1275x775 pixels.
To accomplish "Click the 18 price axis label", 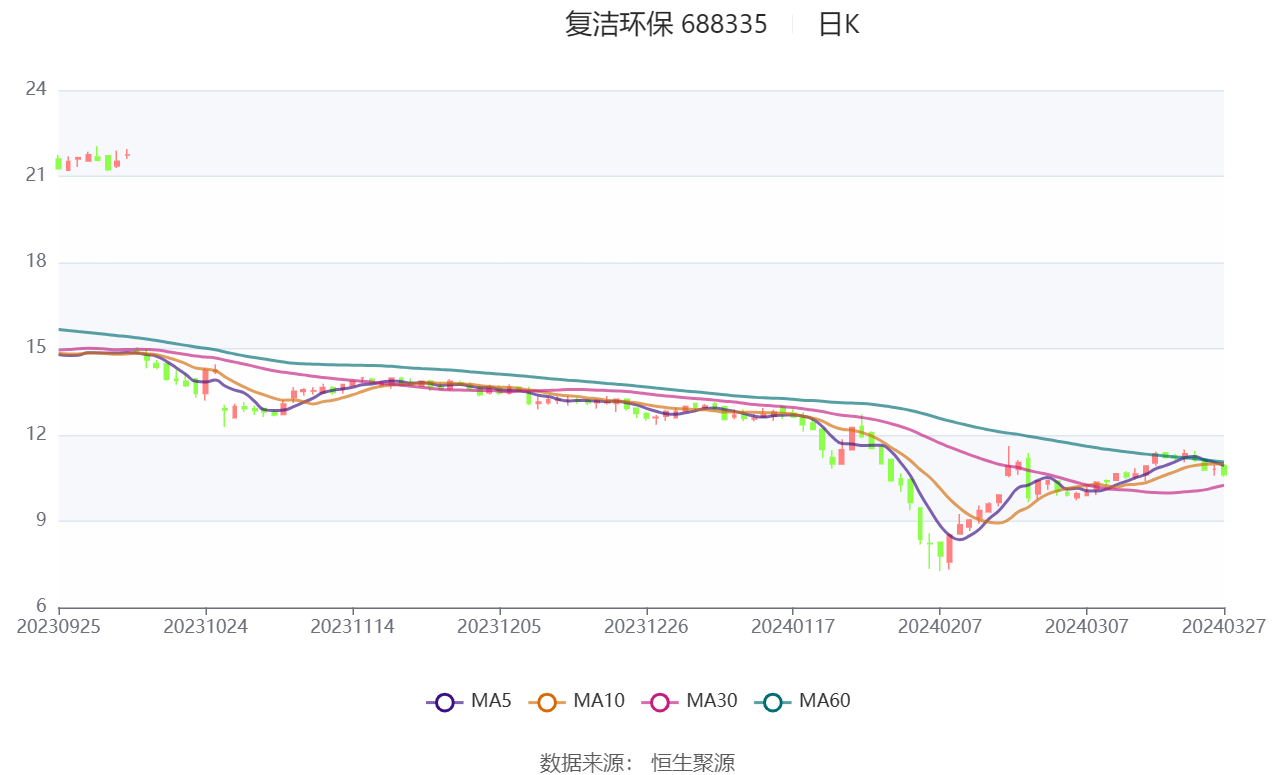I will pyautogui.click(x=36, y=262).
